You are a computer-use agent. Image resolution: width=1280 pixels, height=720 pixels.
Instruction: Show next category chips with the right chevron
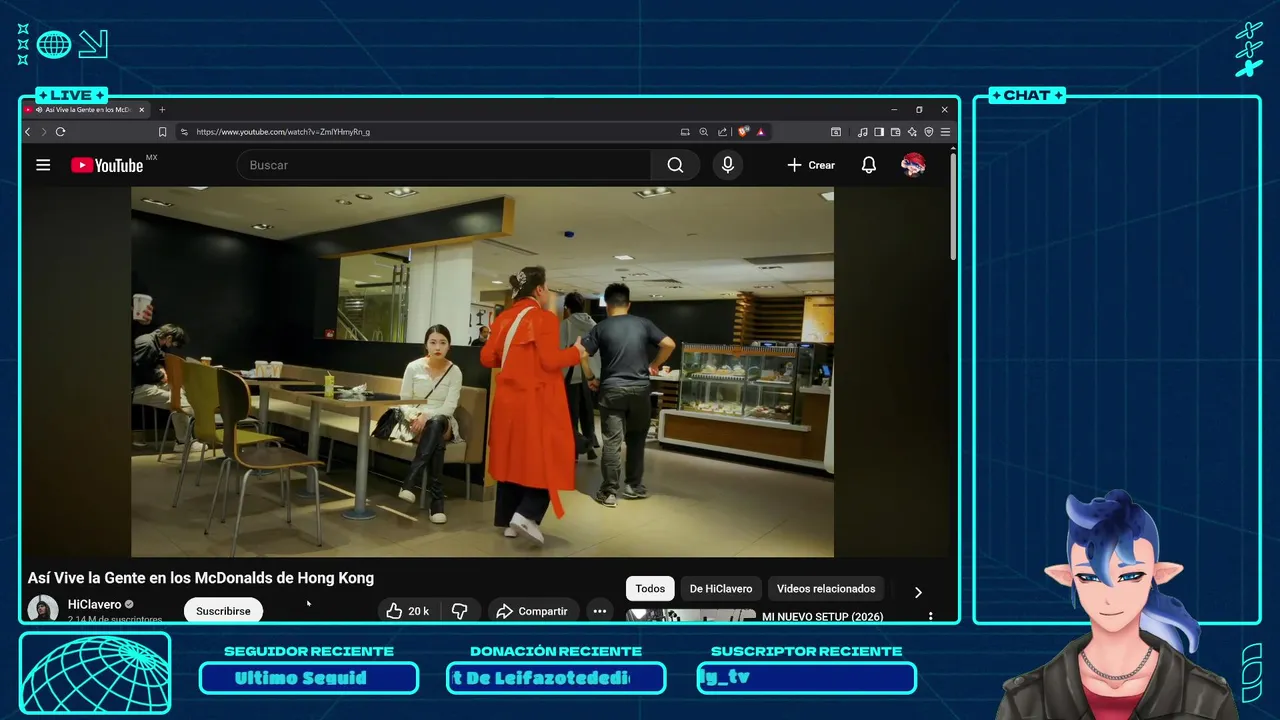pos(918,592)
